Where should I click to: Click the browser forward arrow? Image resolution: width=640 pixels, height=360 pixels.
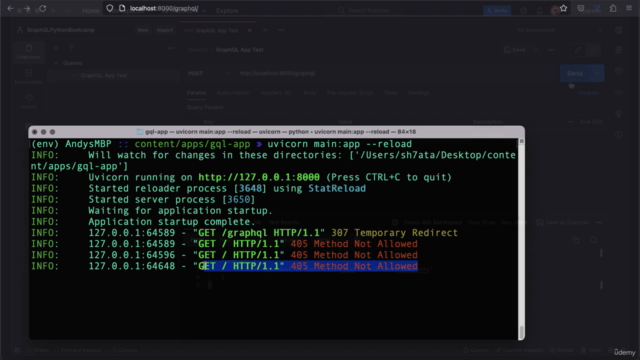coord(27,8)
